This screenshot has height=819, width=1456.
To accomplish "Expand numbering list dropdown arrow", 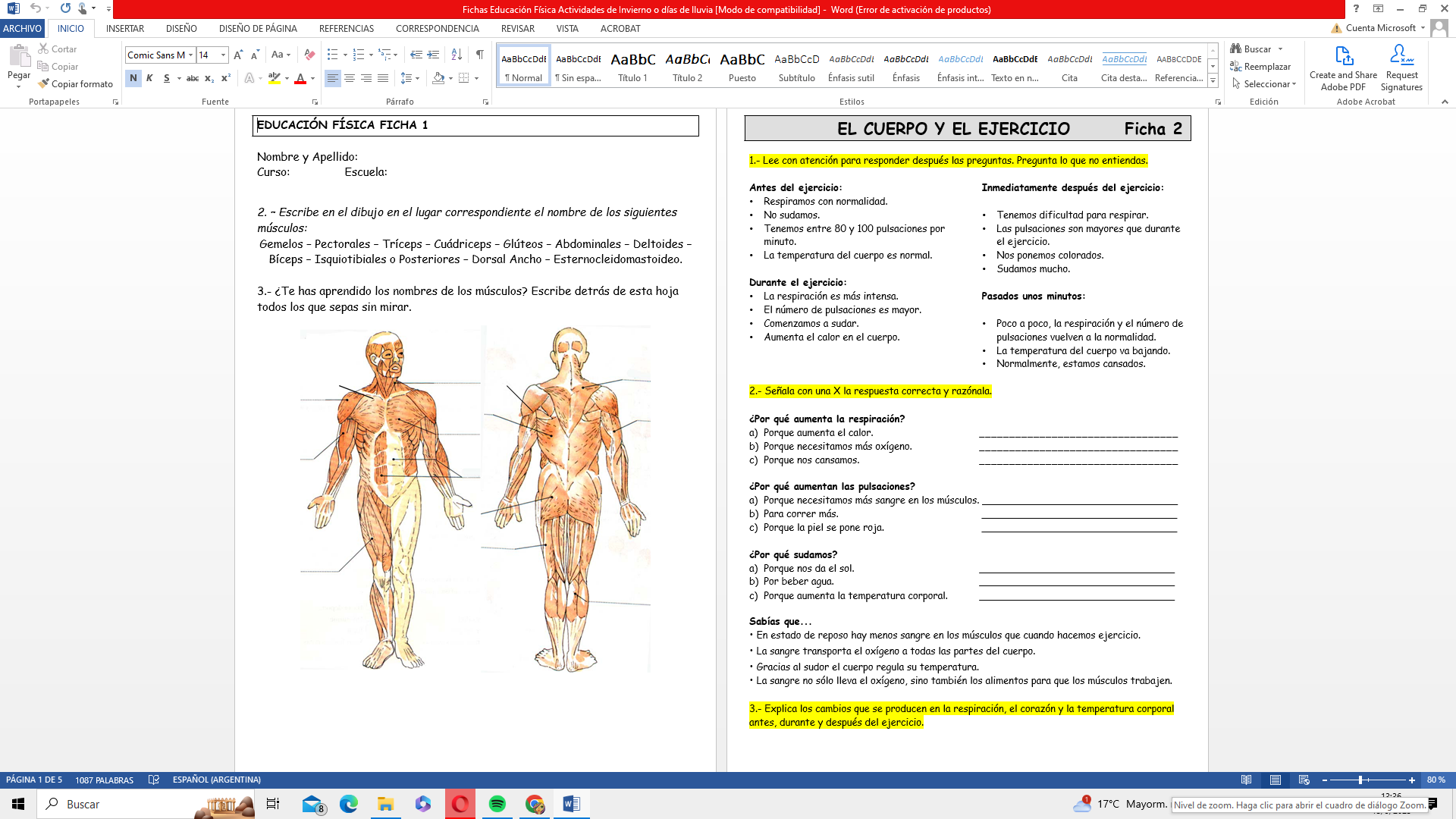I will coord(371,55).
